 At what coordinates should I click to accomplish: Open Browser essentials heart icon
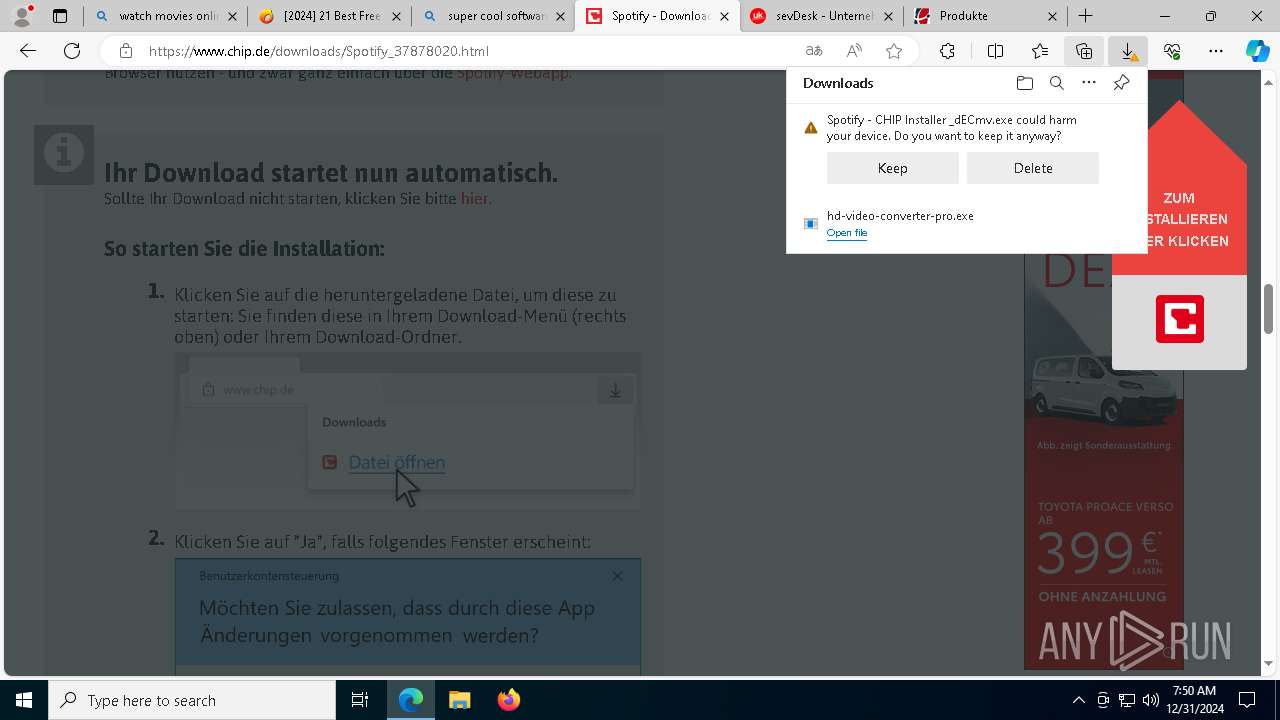coord(1172,51)
